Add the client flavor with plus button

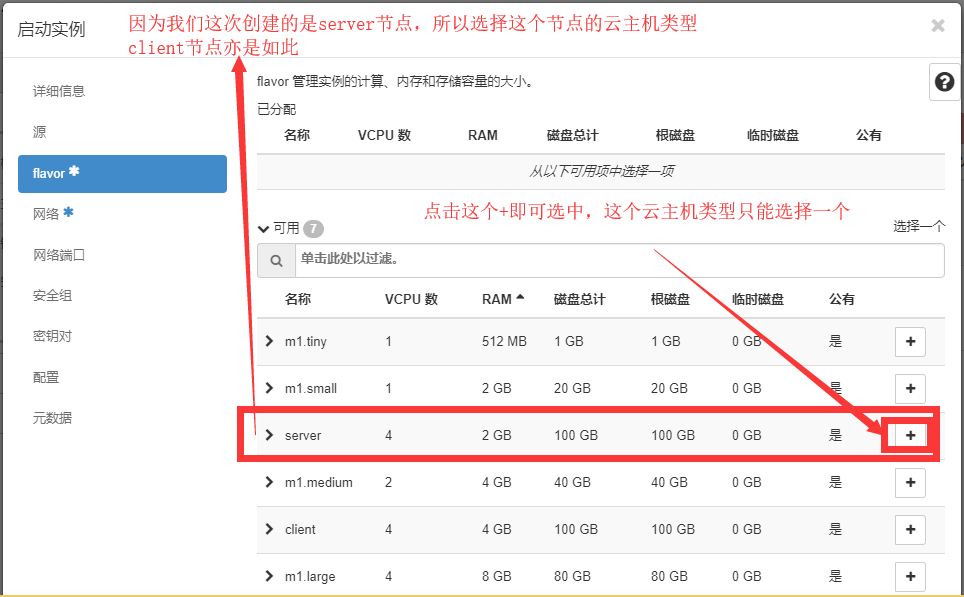(909, 529)
